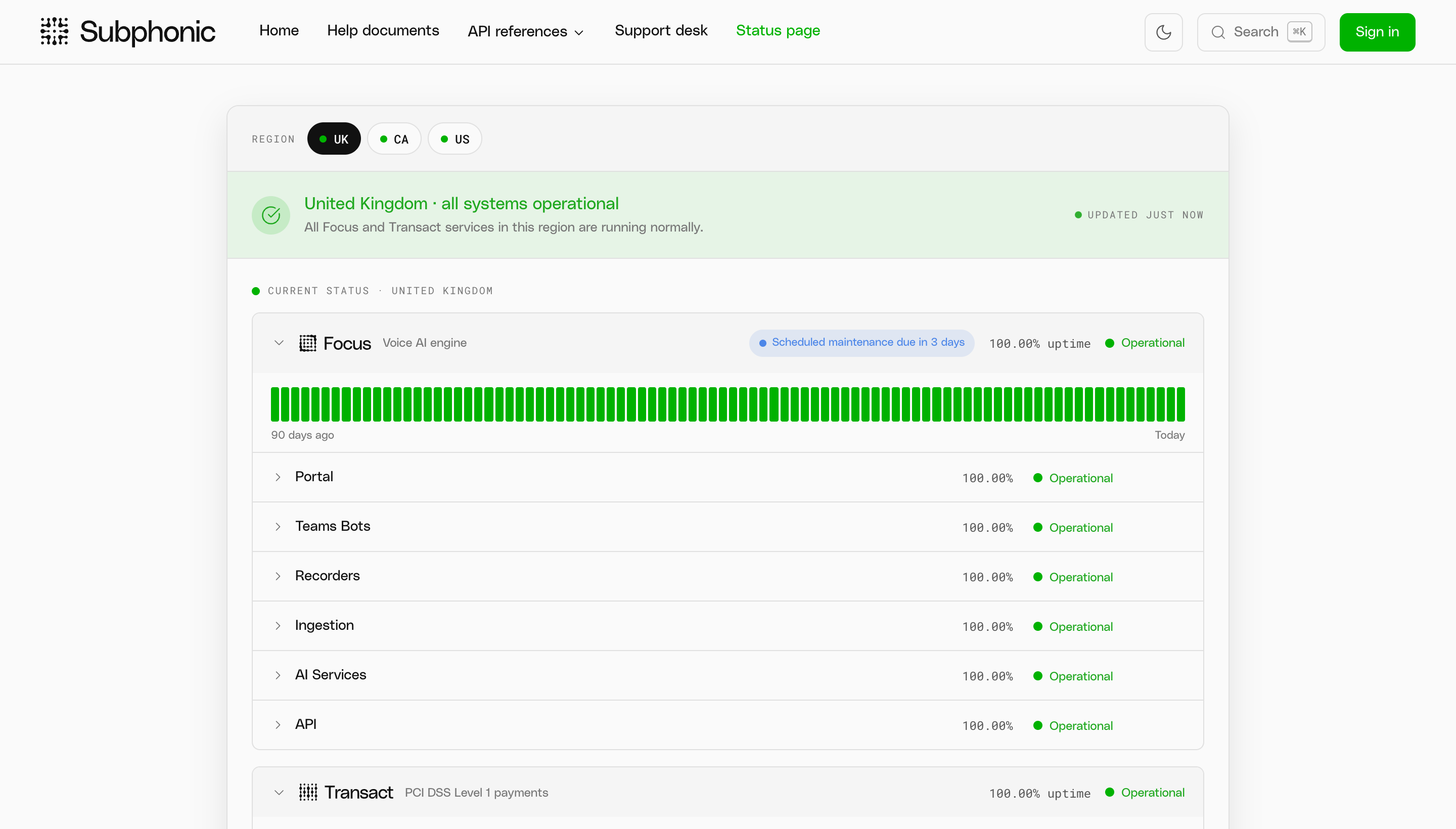Open Help documents
The width and height of the screenshot is (1456, 829).
point(383,31)
